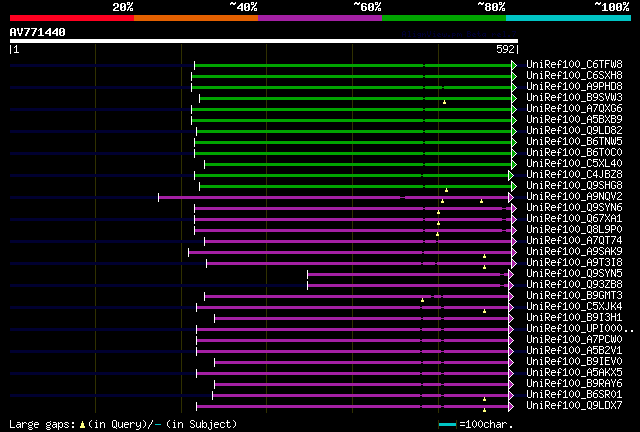This screenshot has width=640, height=432.
Task: Open hit UniRef100_B9SVW3
Action: (574, 98)
